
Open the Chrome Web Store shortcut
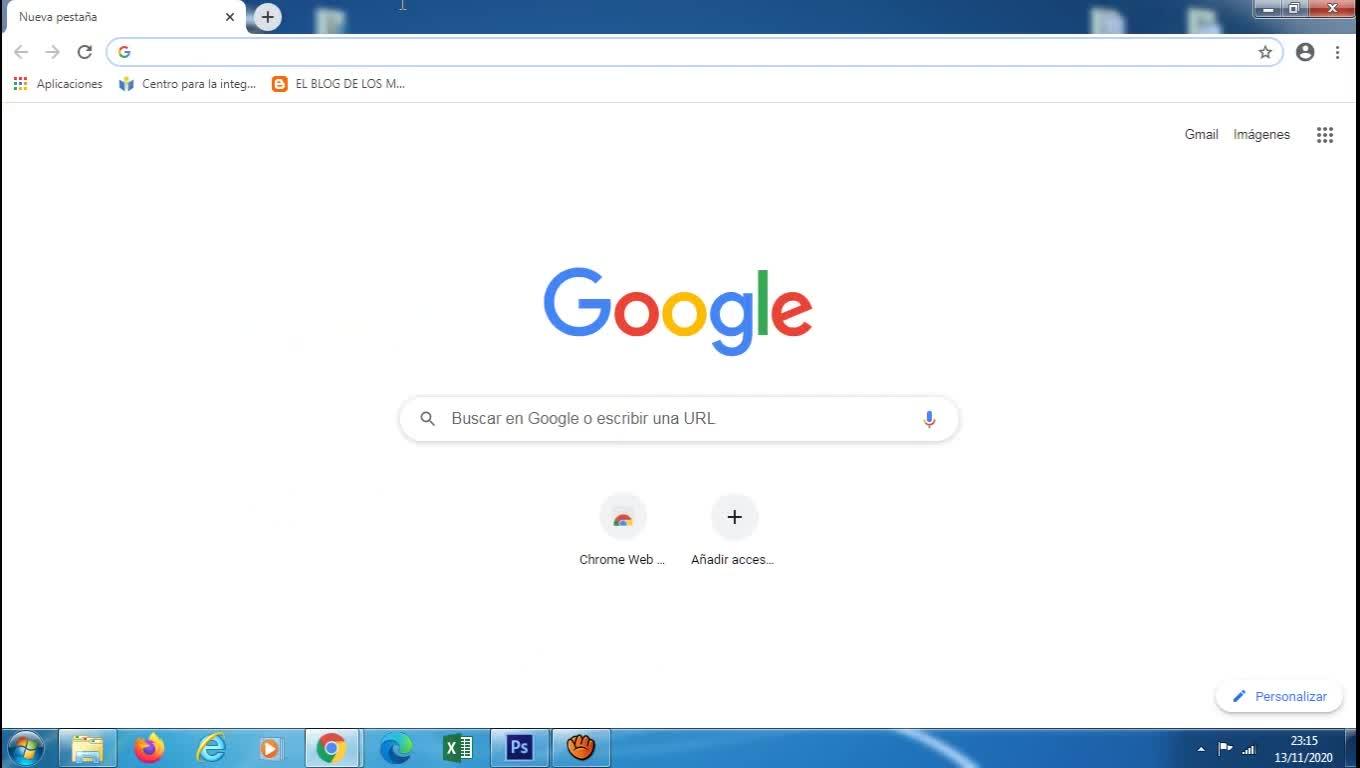tap(622, 530)
